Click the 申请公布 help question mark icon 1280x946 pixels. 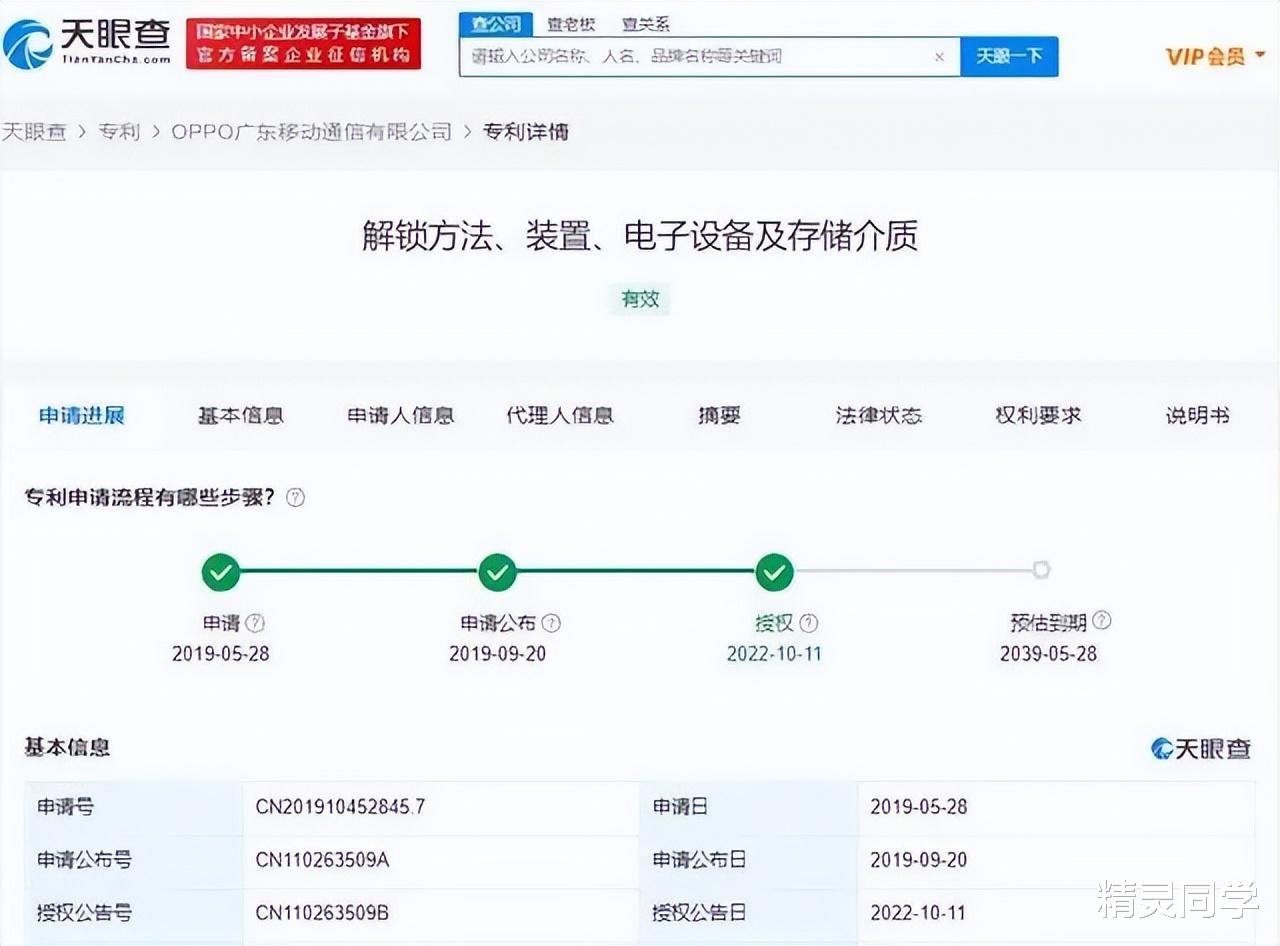[x=551, y=622]
